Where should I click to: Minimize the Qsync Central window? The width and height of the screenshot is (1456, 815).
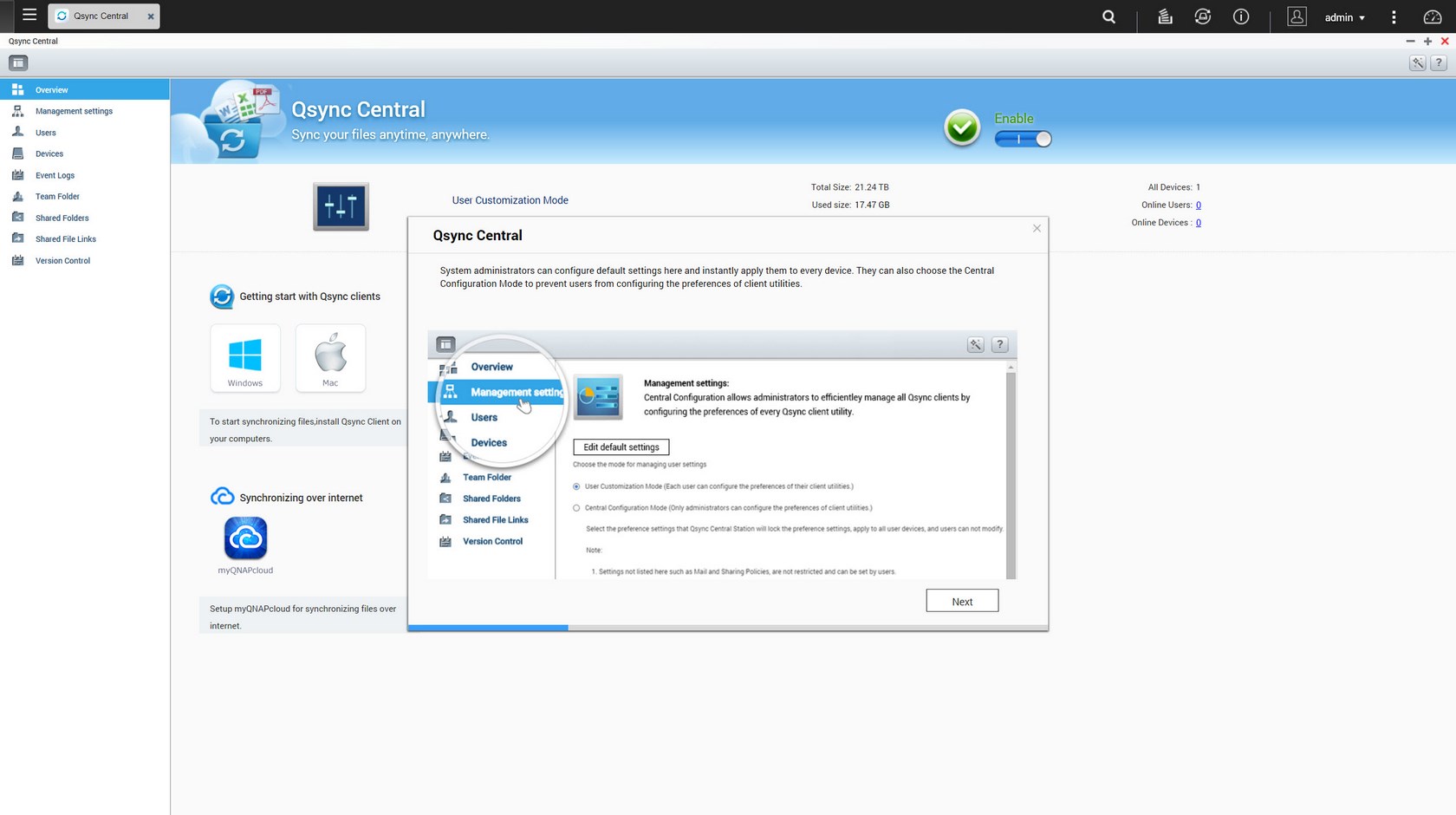(1410, 41)
